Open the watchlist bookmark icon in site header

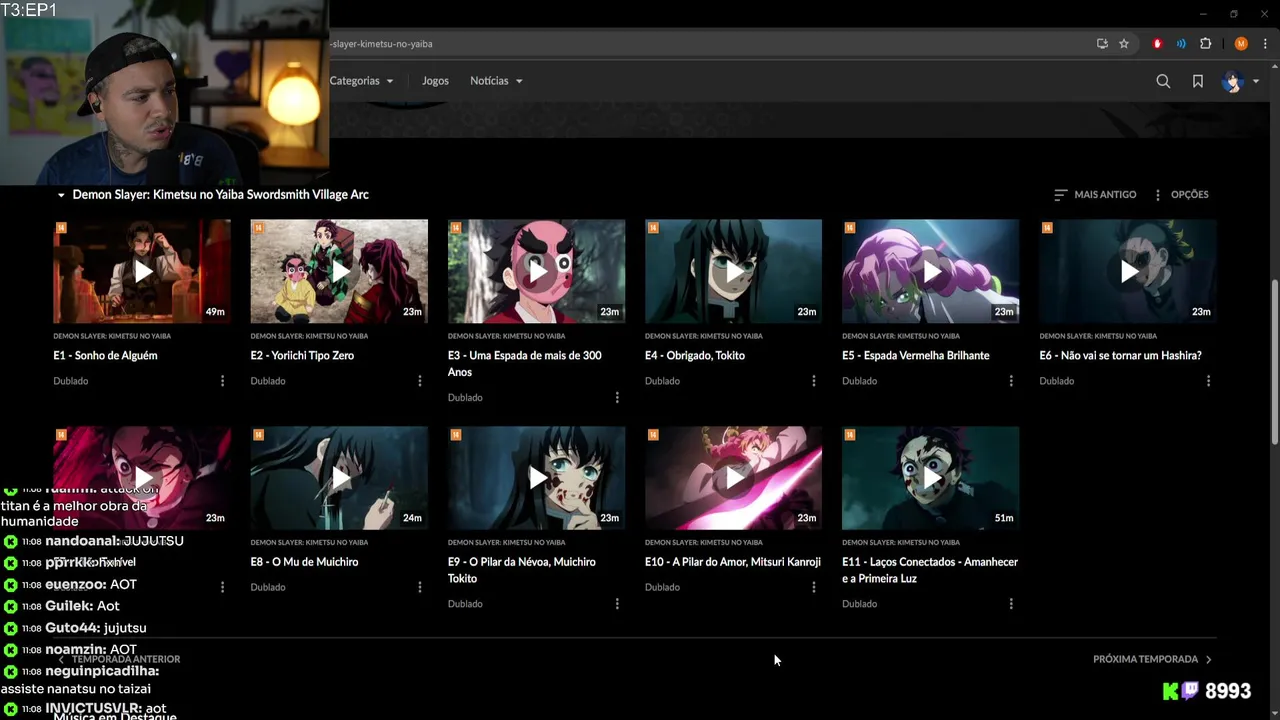click(x=1198, y=81)
